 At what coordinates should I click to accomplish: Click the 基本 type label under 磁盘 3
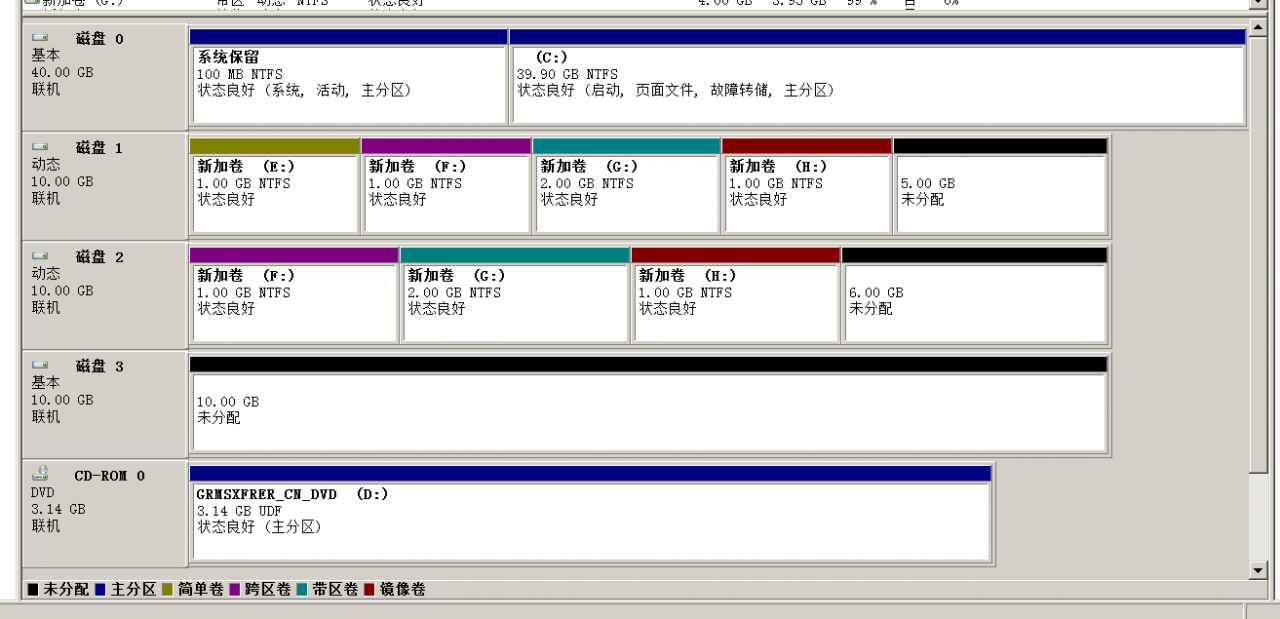tap(46, 383)
